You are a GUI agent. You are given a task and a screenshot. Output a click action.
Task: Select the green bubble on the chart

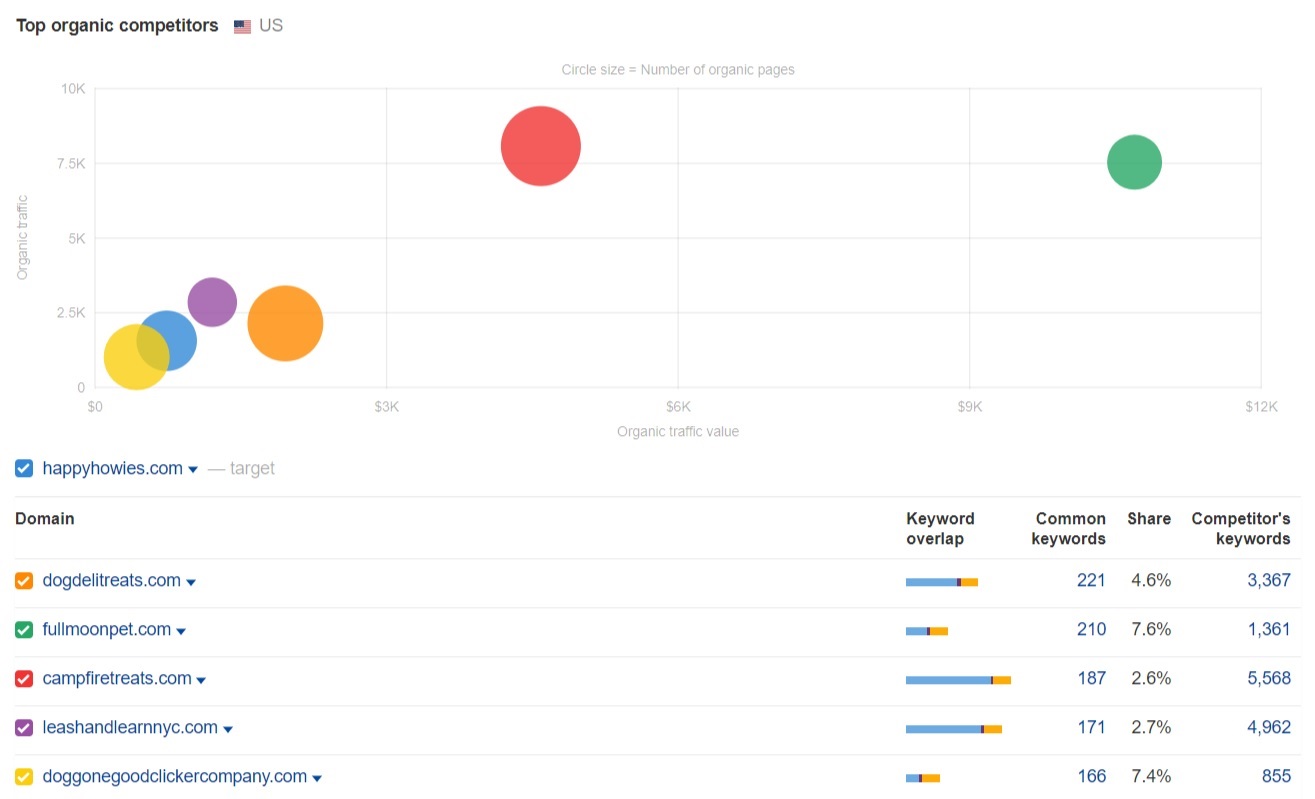(x=1134, y=162)
